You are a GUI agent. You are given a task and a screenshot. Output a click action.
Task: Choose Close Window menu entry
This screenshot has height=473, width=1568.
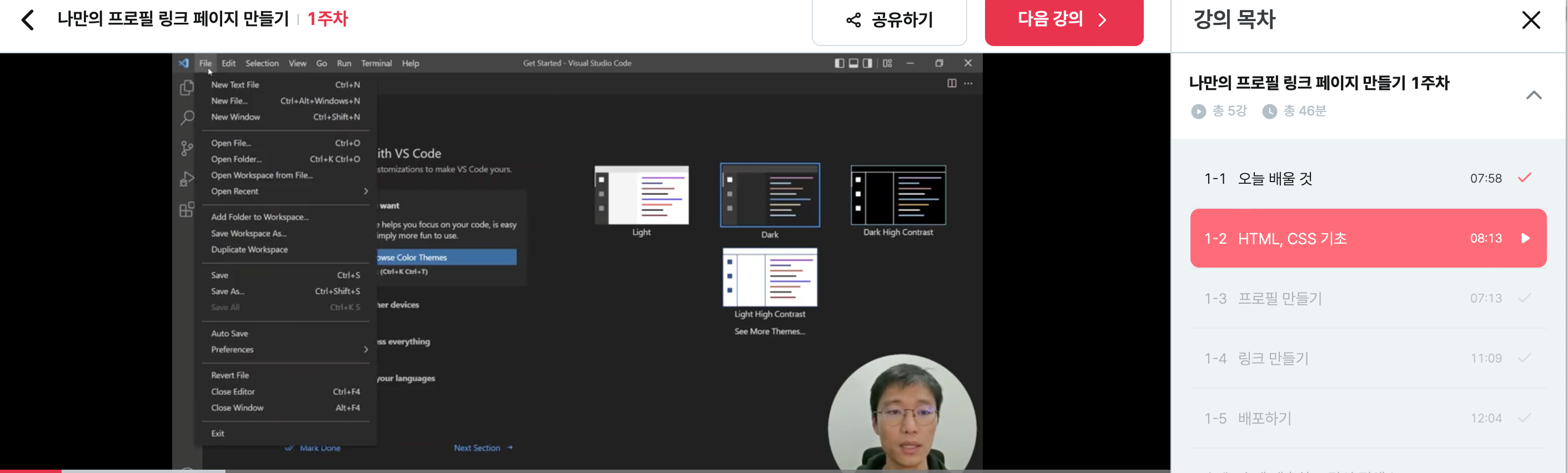(x=285, y=408)
